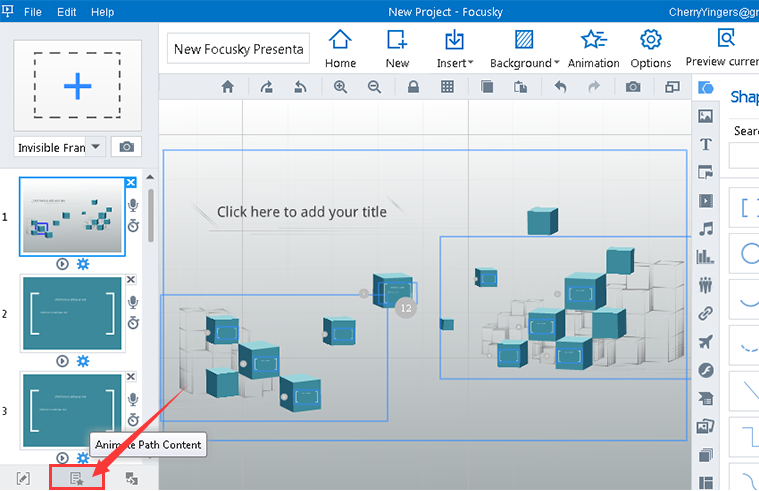The width and height of the screenshot is (759, 491).
Task: Open the Animation editor
Action: point(593,49)
